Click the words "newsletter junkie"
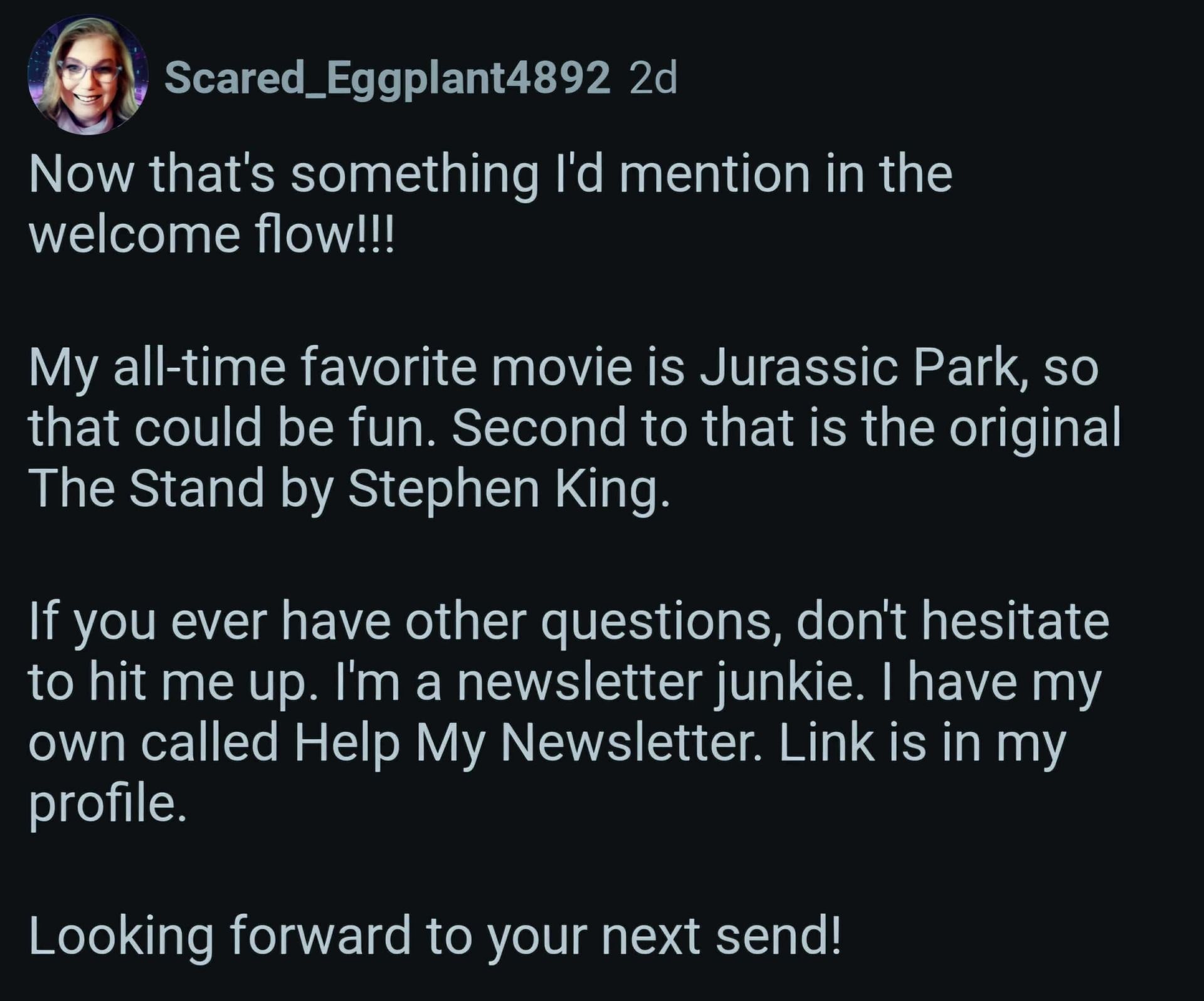 (655, 683)
